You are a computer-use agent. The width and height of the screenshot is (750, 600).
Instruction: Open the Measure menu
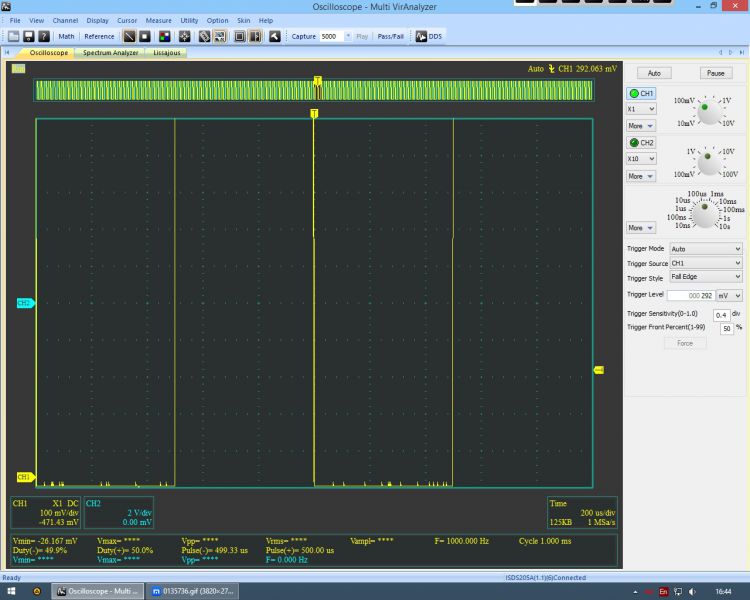click(158, 20)
